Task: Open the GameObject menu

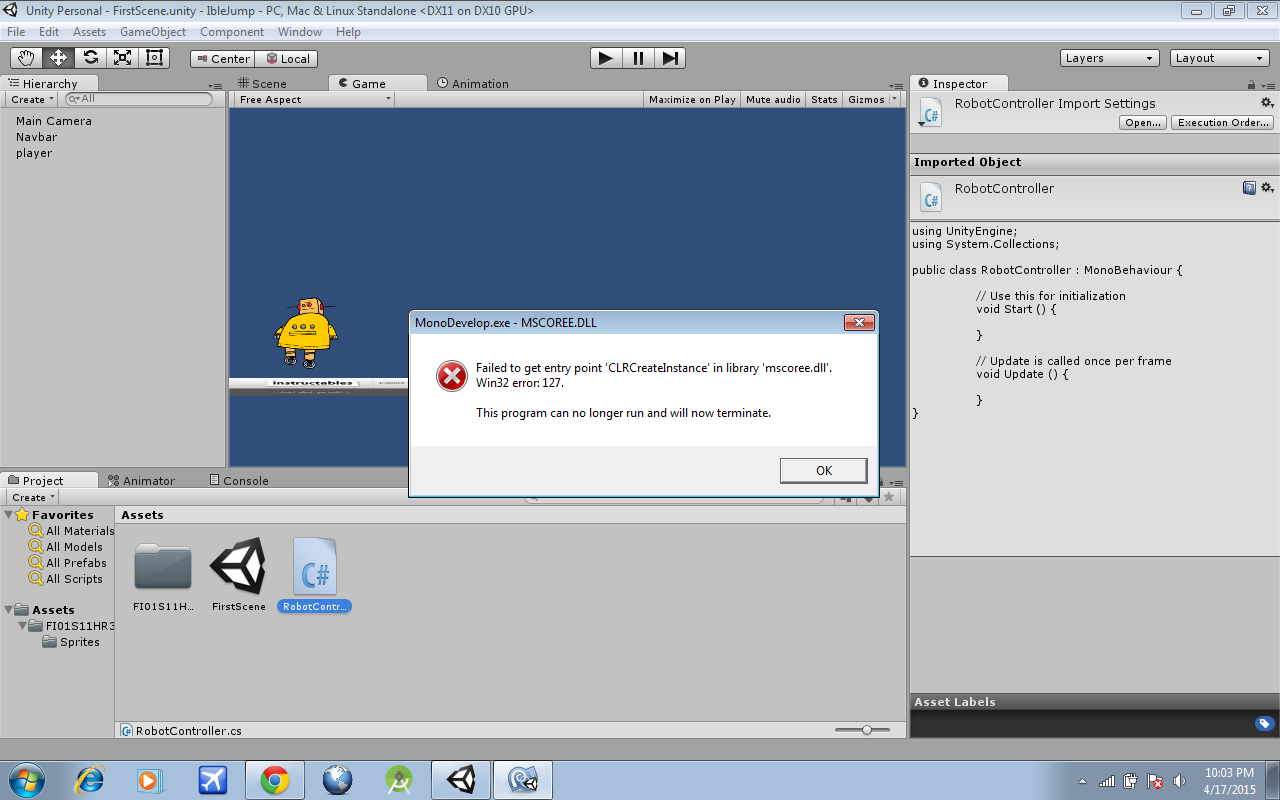Action: point(152,32)
